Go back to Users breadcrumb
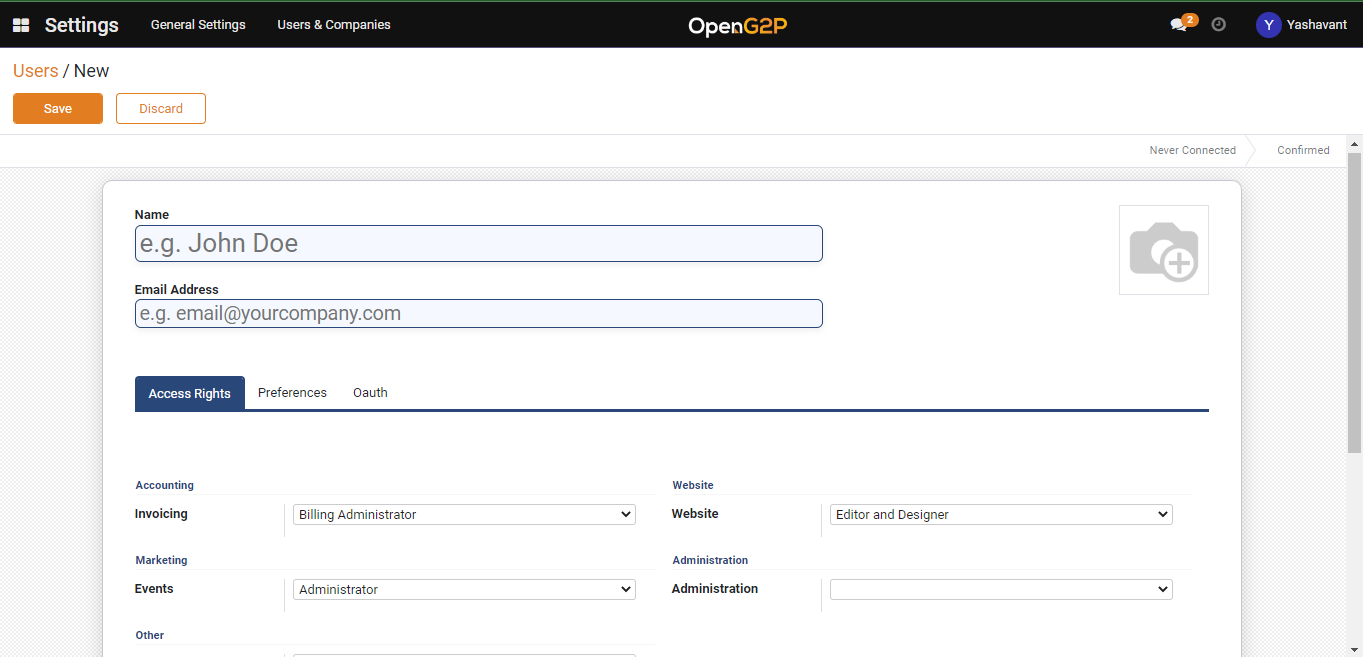 click(35, 71)
